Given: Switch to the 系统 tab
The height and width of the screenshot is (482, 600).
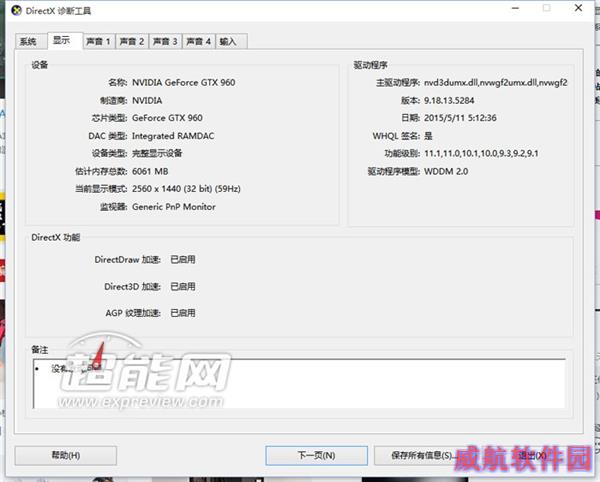Looking at the screenshot, I should (x=31, y=41).
